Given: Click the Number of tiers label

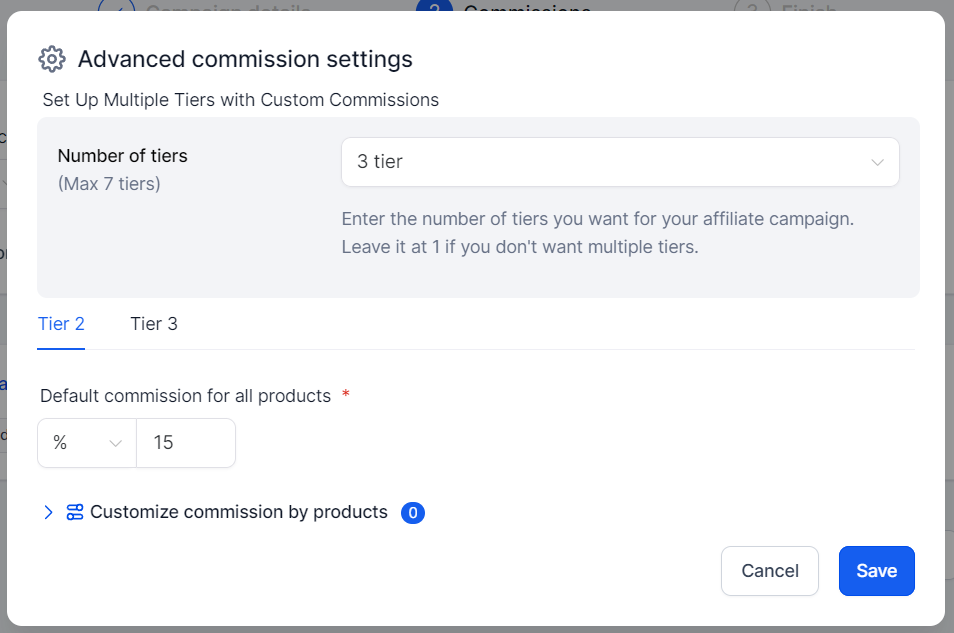Looking at the screenshot, I should pyautogui.click(x=122, y=156).
